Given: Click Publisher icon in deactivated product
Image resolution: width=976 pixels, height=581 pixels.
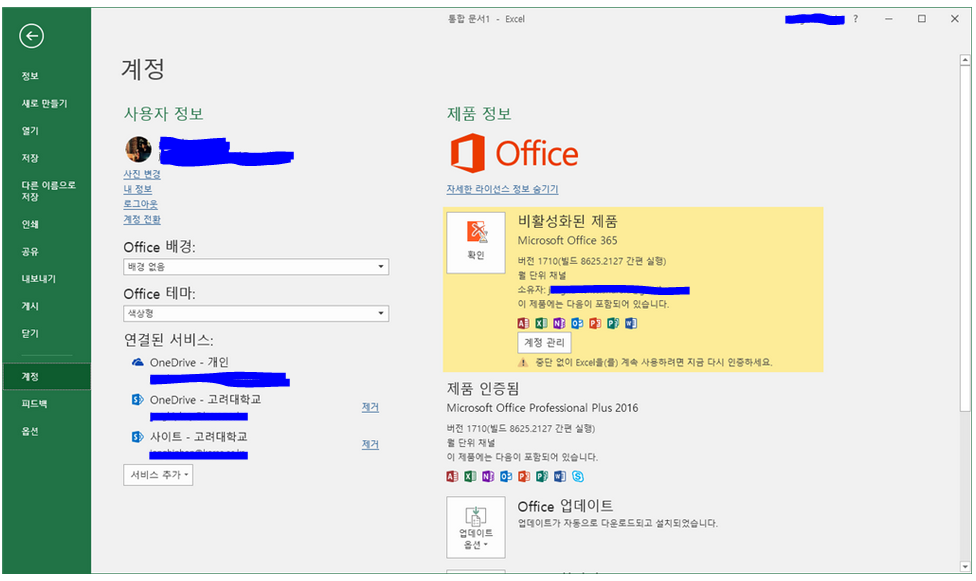Looking at the screenshot, I should pyautogui.click(x=613, y=323).
